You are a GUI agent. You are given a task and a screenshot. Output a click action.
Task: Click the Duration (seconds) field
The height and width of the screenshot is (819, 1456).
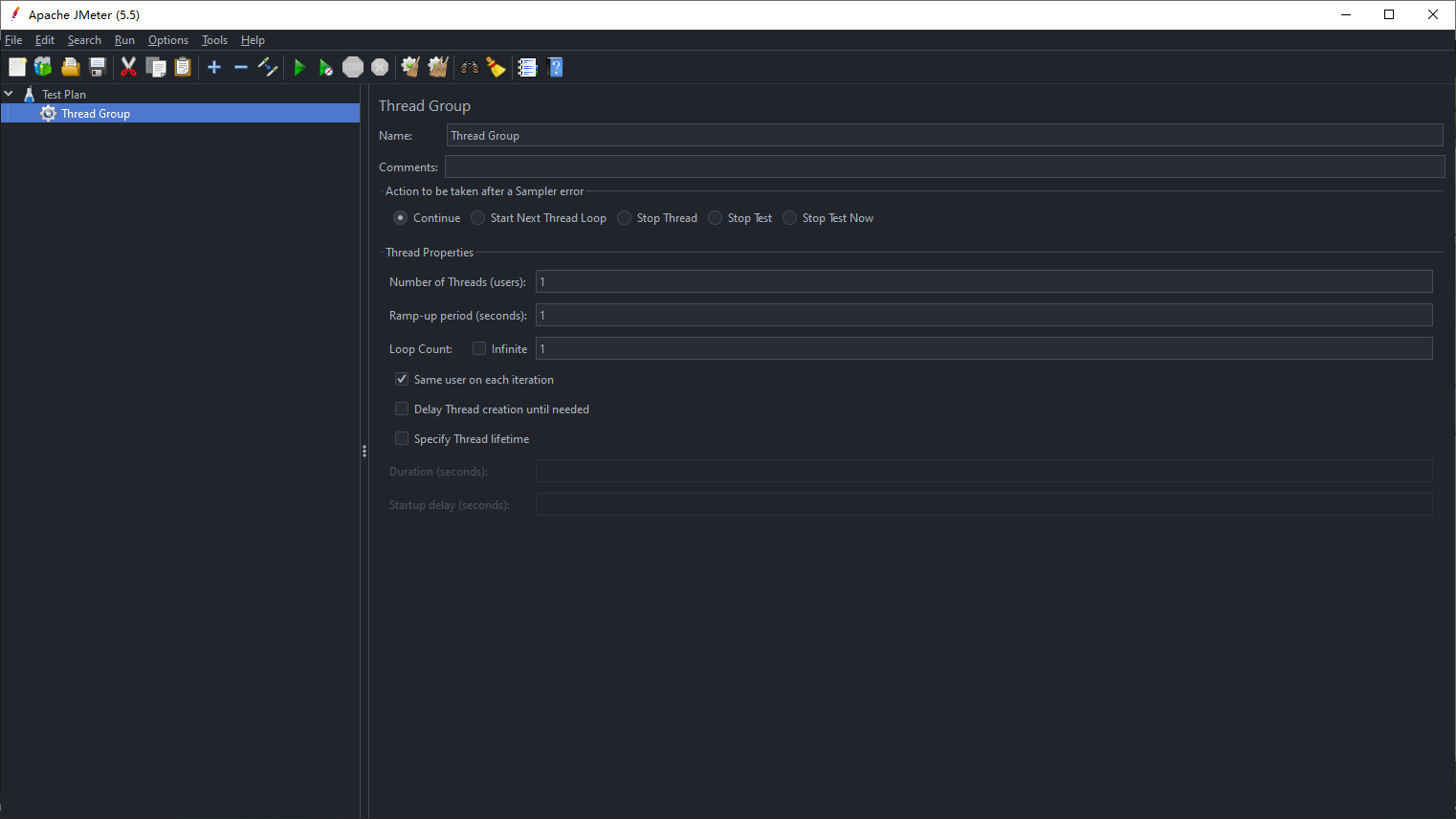coord(983,471)
